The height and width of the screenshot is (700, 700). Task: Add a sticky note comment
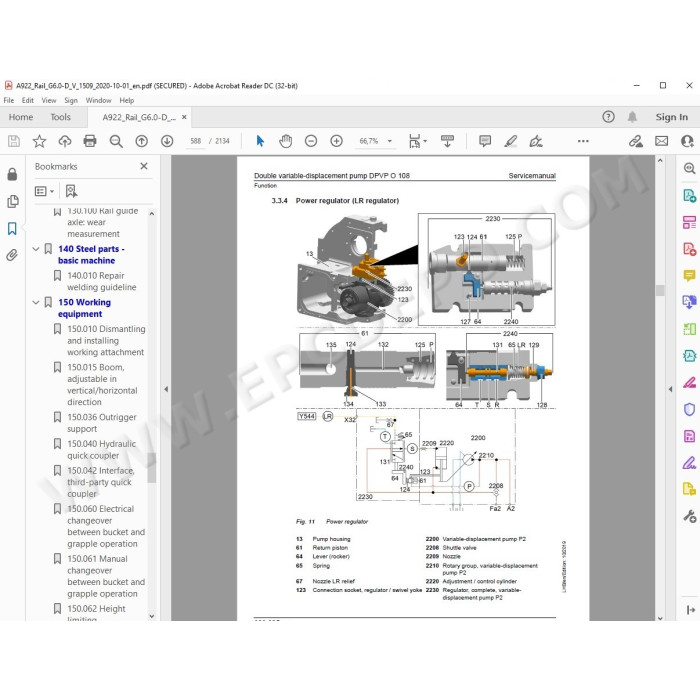click(x=485, y=142)
